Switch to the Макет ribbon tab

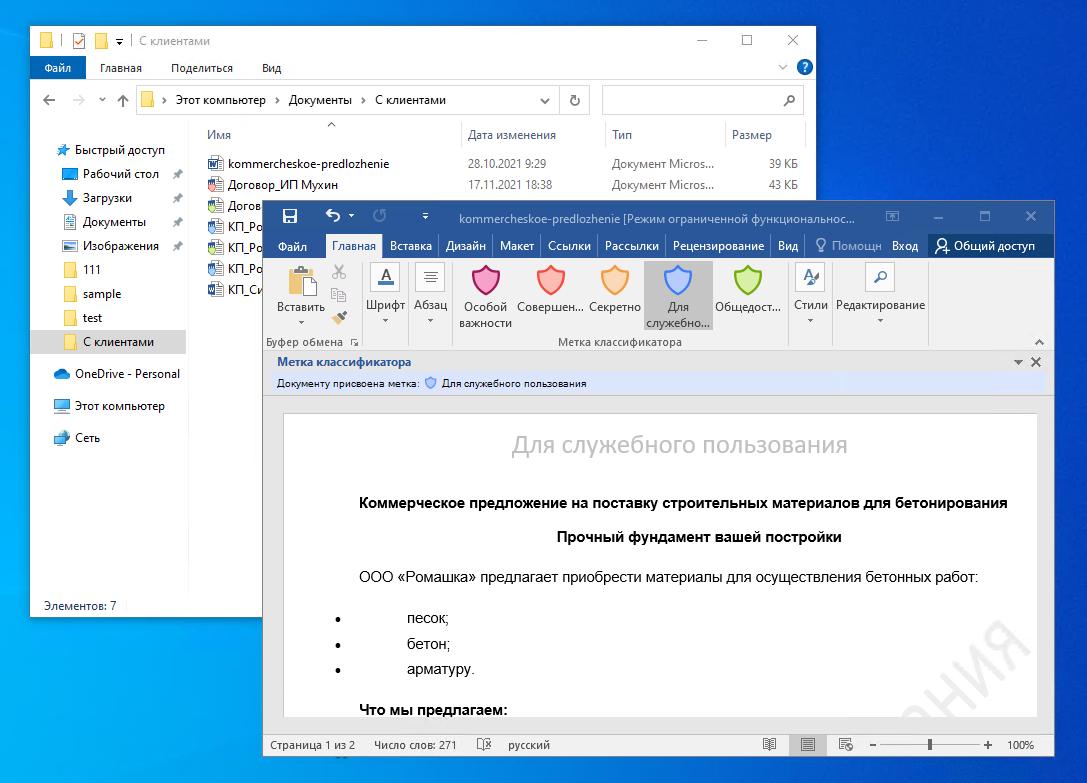pos(517,246)
